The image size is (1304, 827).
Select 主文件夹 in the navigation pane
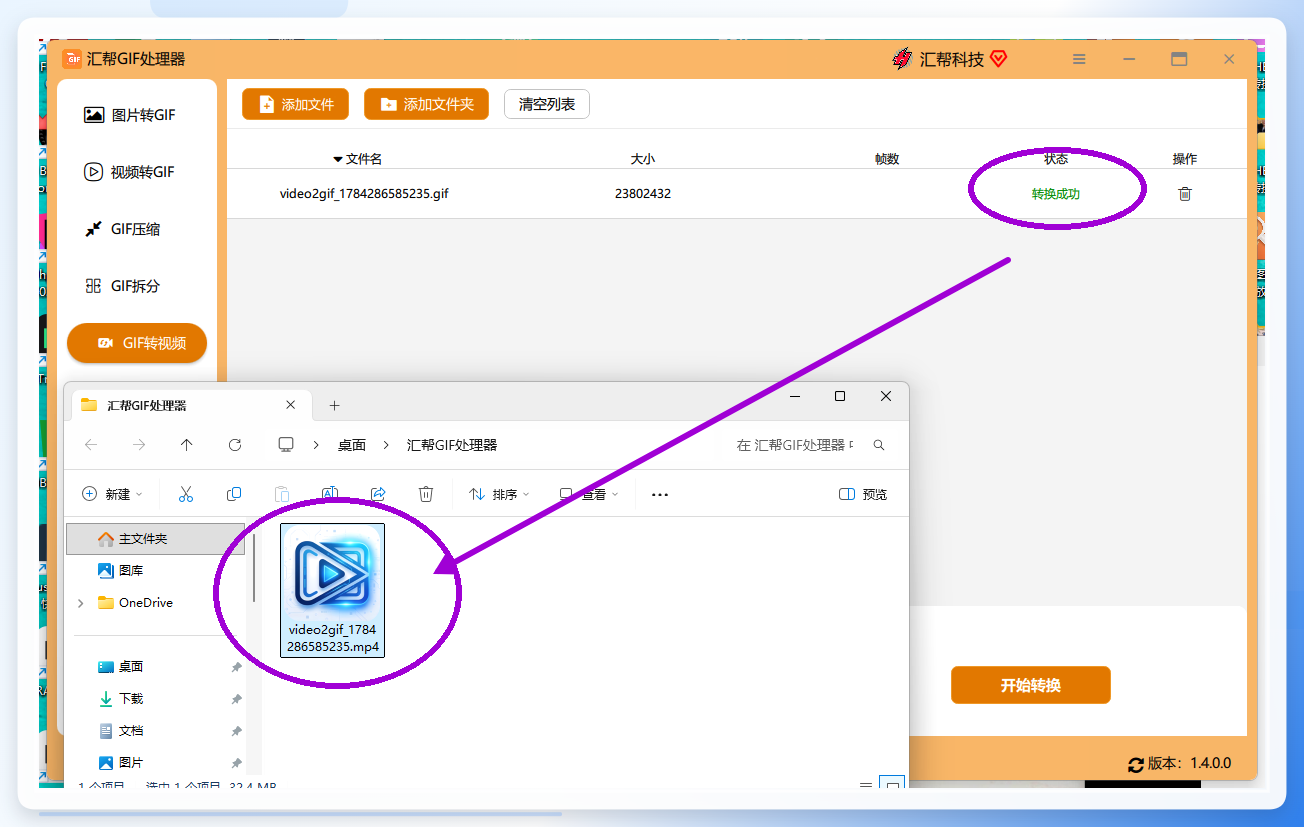point(155,539)
